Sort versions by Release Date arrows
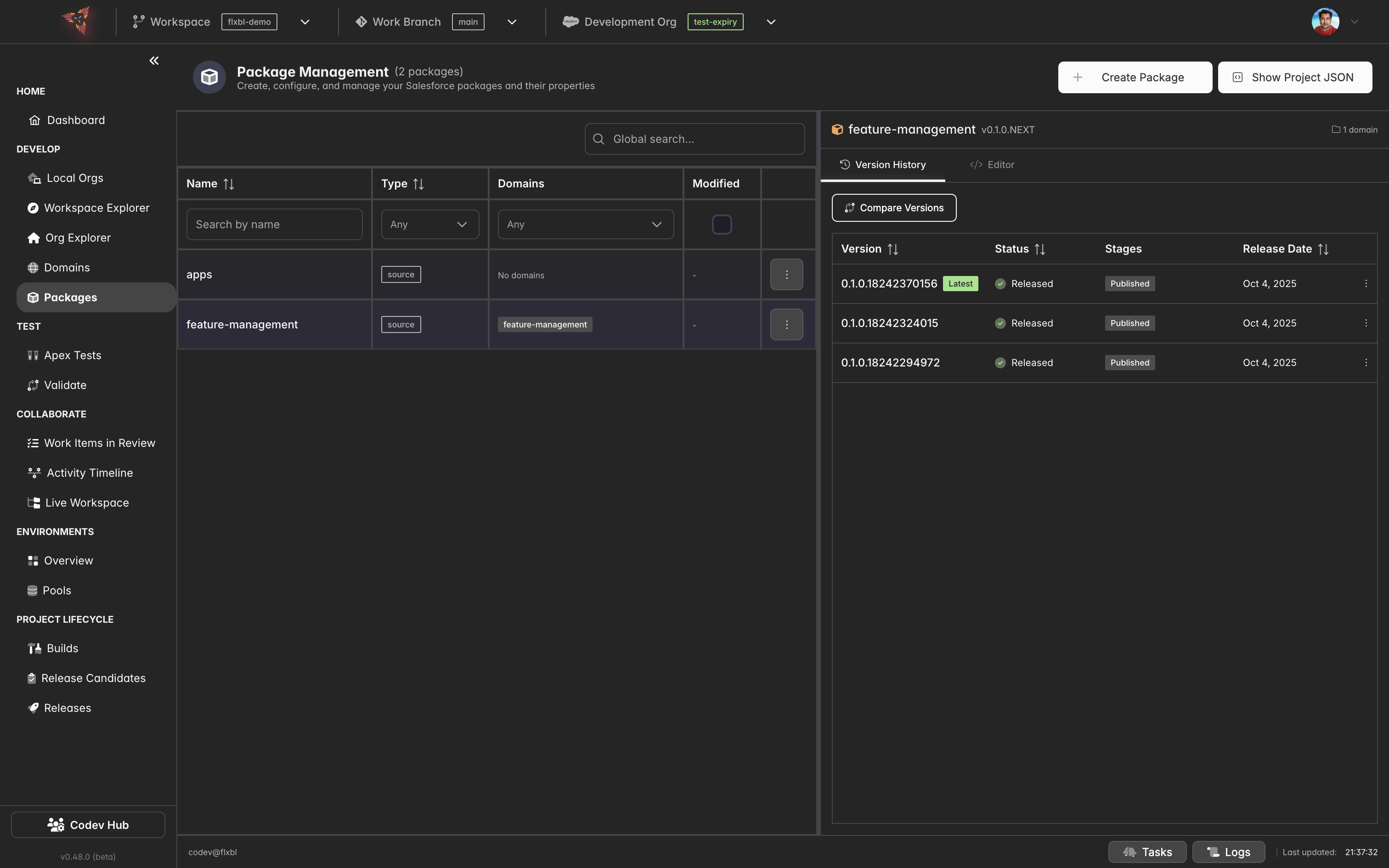This screenshot has width=1389, height=868. [1323, 249]
